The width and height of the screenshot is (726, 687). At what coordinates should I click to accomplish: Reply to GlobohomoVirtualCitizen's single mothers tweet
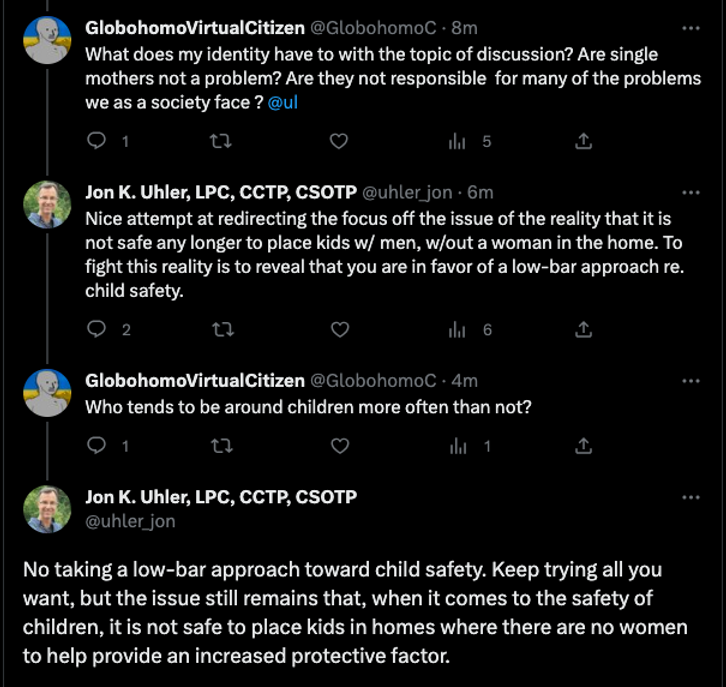click(97, 142)
